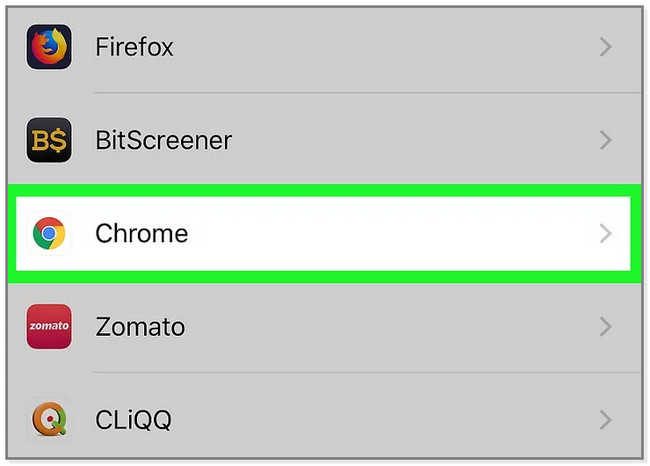Tap the Chrome app icon
The image size is (650, 466).
click(x=49, y=233)
